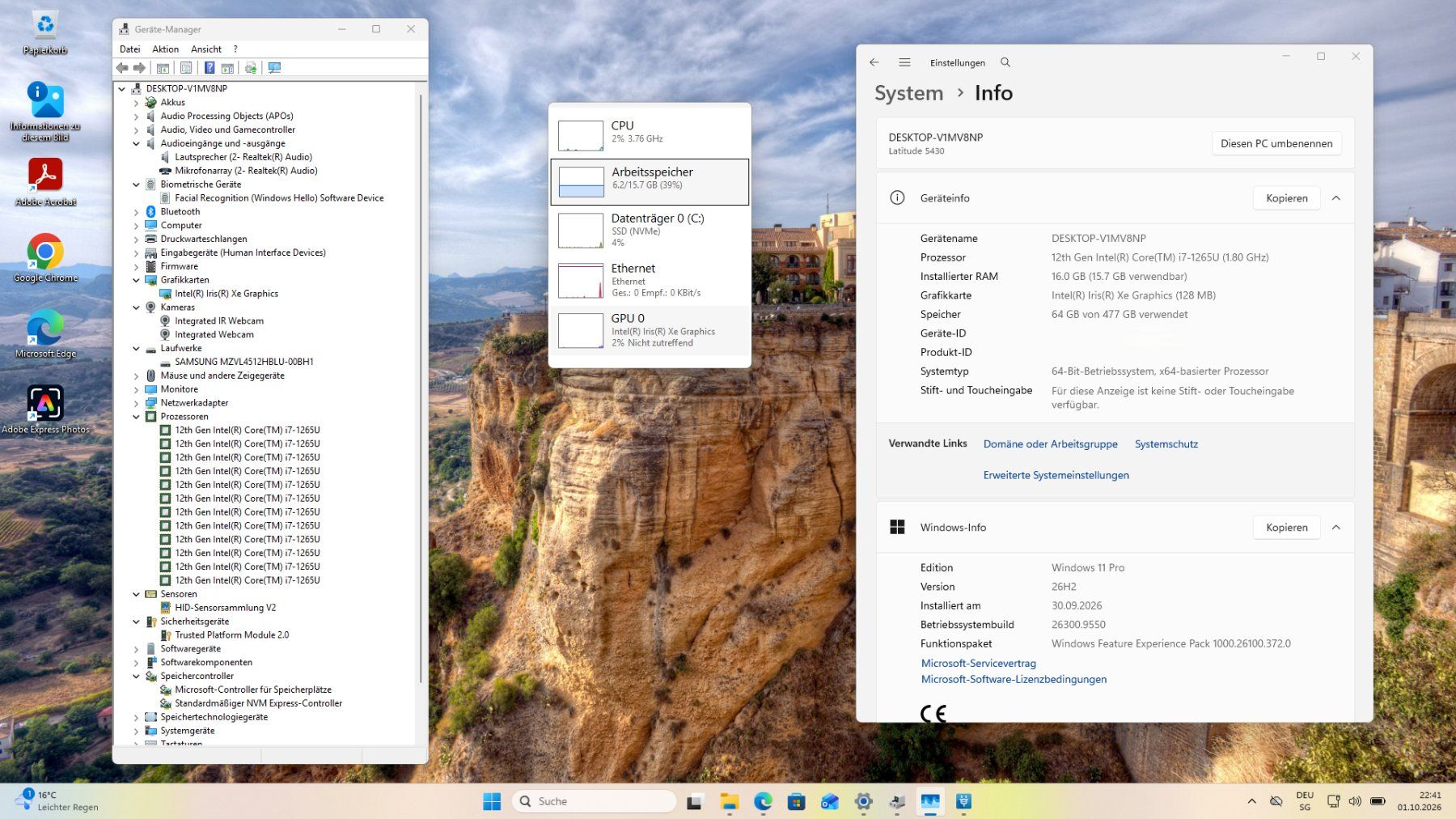Select the Google Chrome desktop icon
Image resolution: width=1456 pixels, height=819 pixels.
(x=45, y=257)
